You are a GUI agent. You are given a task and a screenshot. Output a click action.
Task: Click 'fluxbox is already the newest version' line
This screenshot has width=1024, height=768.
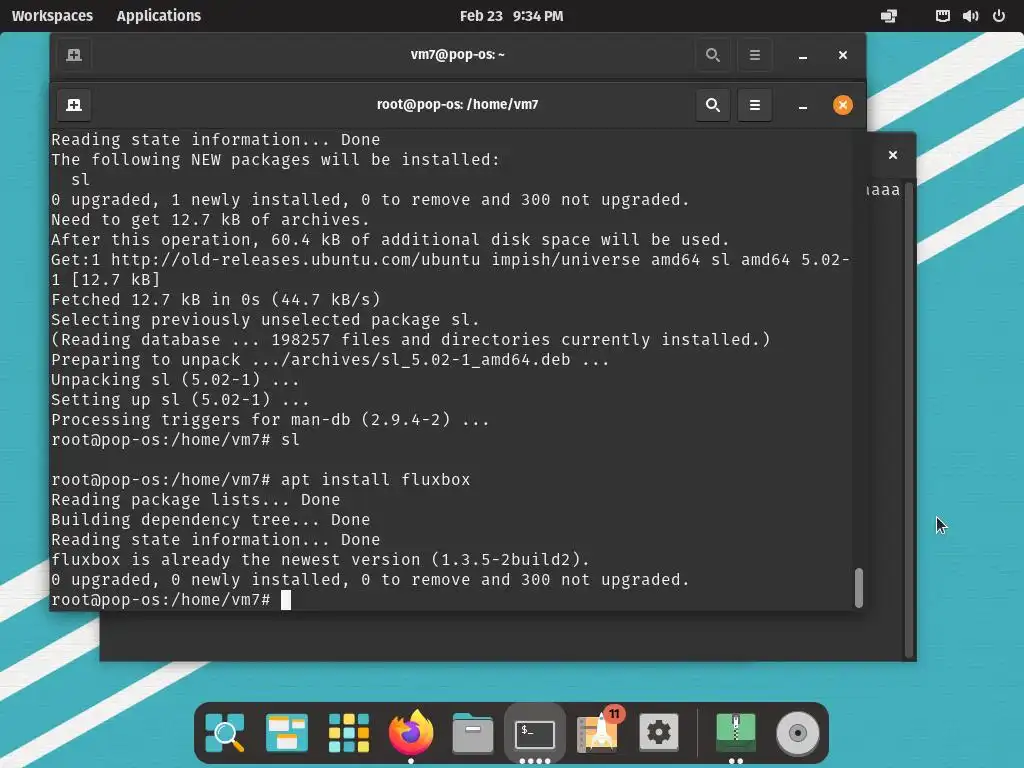click(x=321, y=560)
